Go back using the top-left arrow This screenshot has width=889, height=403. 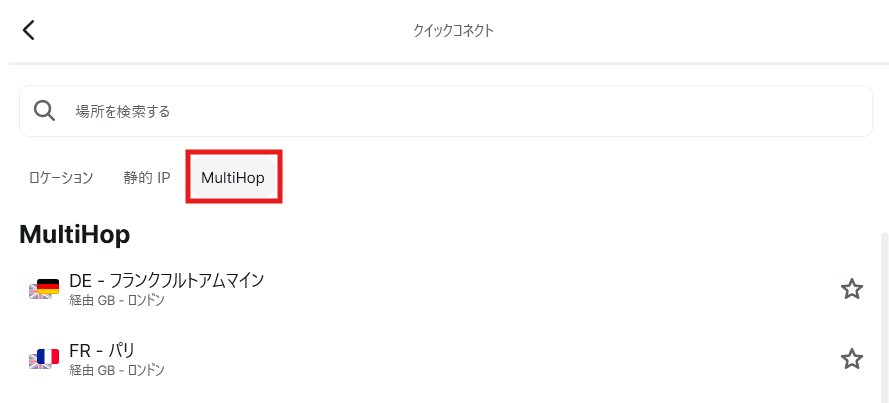(x=29, y=30)
